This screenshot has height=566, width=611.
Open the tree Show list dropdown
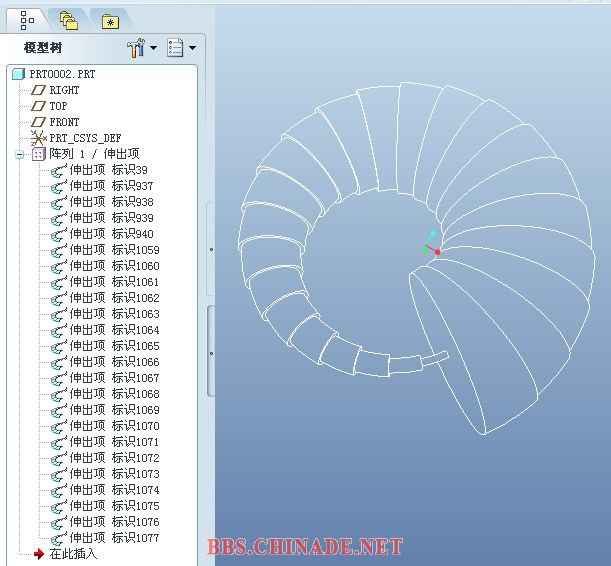tap(180, 47)
